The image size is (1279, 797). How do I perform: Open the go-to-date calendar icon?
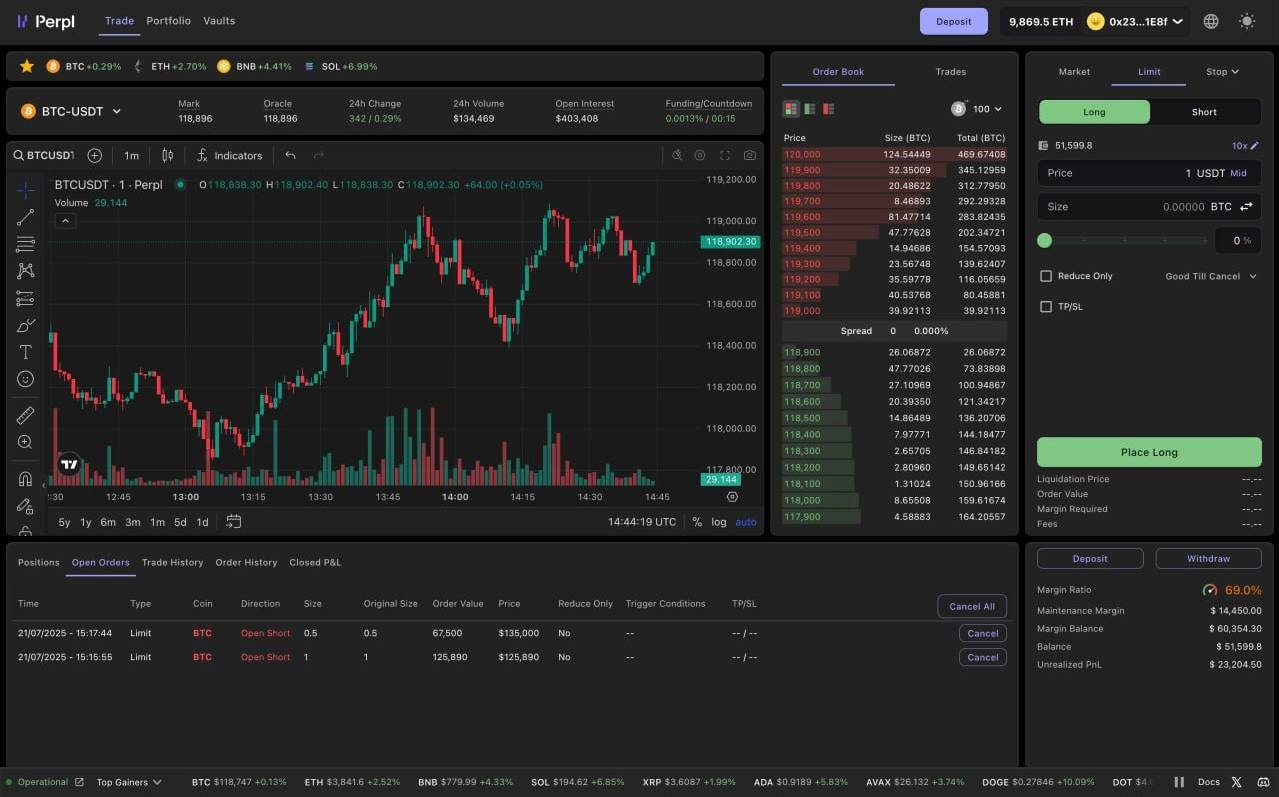234,521
